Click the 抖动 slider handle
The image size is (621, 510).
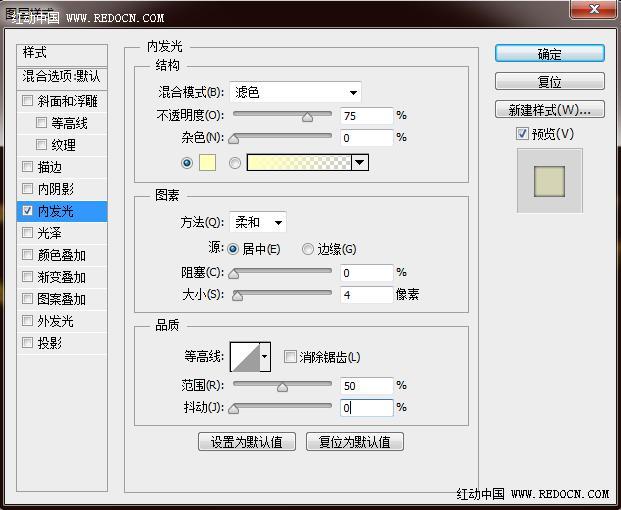click(234, 409)
